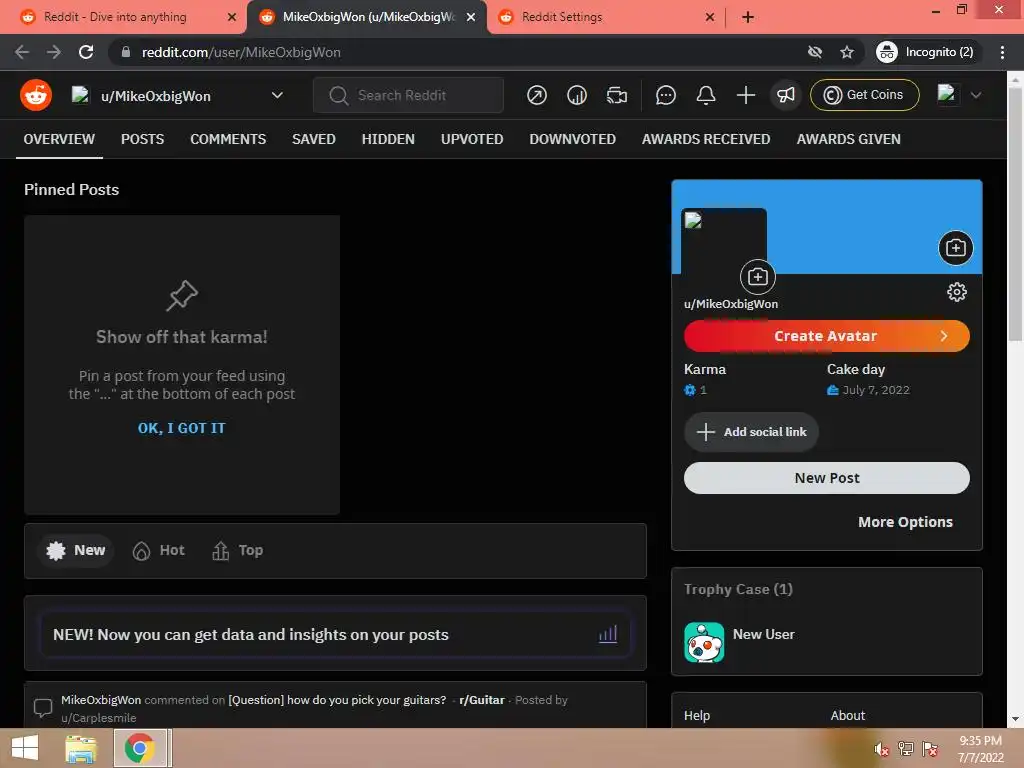Switch to the Comments tab
Viewport: 1024px width, 768px height.
[228, 139]
